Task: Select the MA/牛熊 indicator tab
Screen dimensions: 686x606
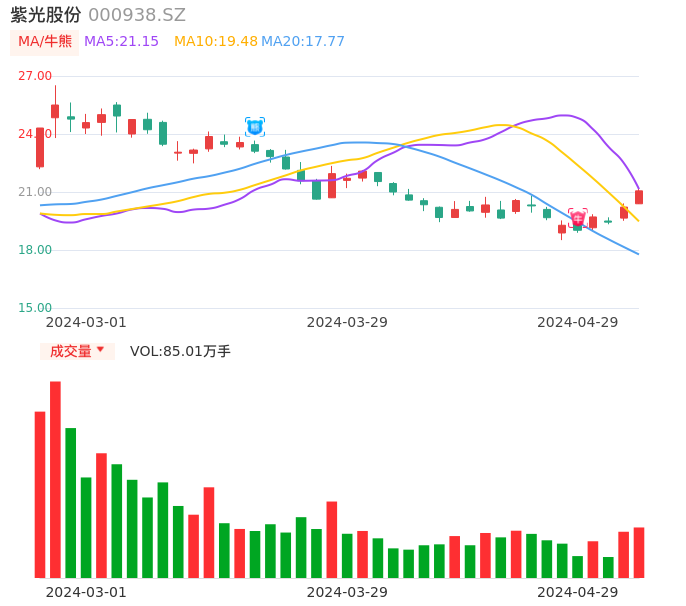Action: [x=45, y=42]
